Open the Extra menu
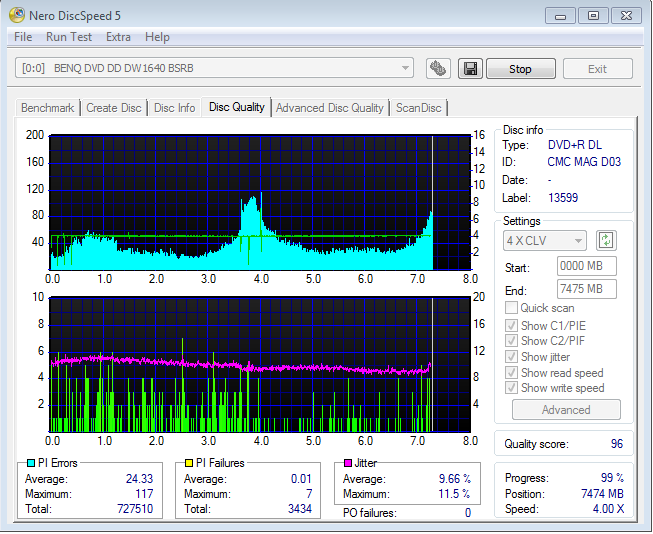The image size is (653, 534). tap(118, 37)
